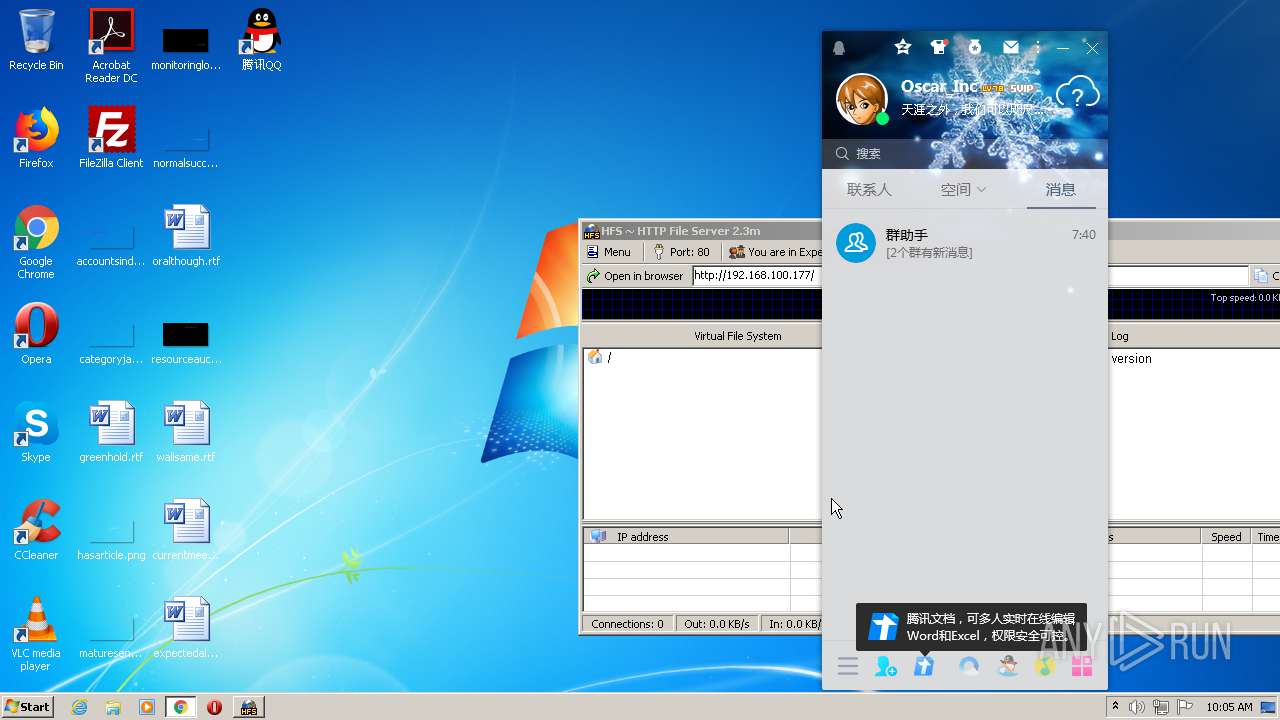
Task: Click the QQ penguin icon at top-left of panel
Action: tap(839, 48)
